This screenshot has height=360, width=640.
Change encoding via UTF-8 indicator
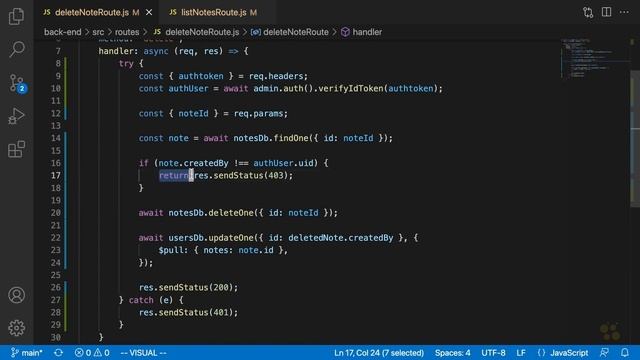pos(493,353)
